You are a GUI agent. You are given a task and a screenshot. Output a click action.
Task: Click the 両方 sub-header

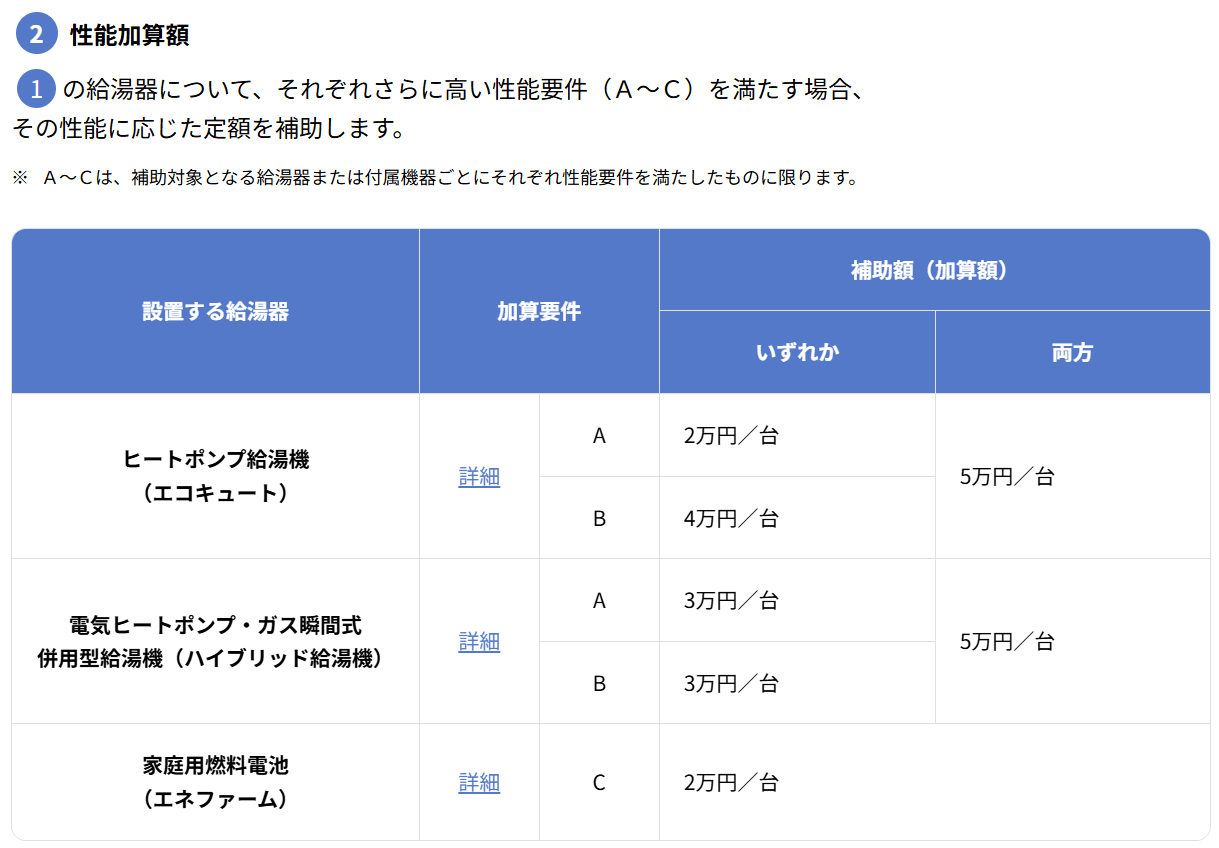coord(1072,353)
